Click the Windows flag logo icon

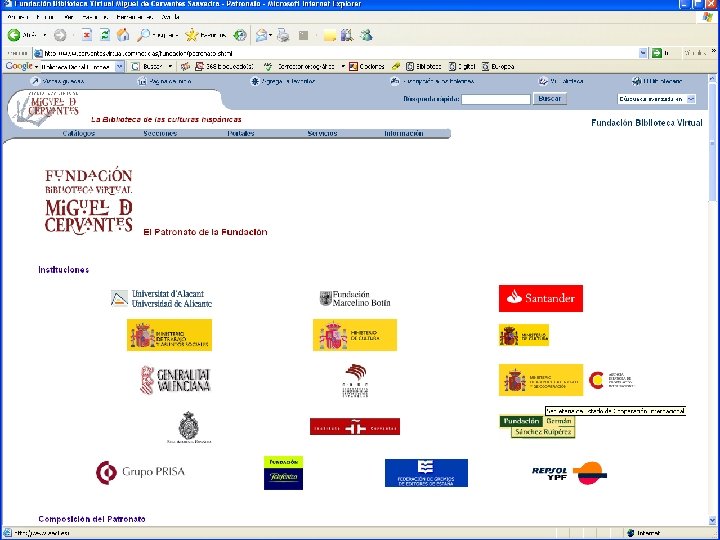[708, 17]
